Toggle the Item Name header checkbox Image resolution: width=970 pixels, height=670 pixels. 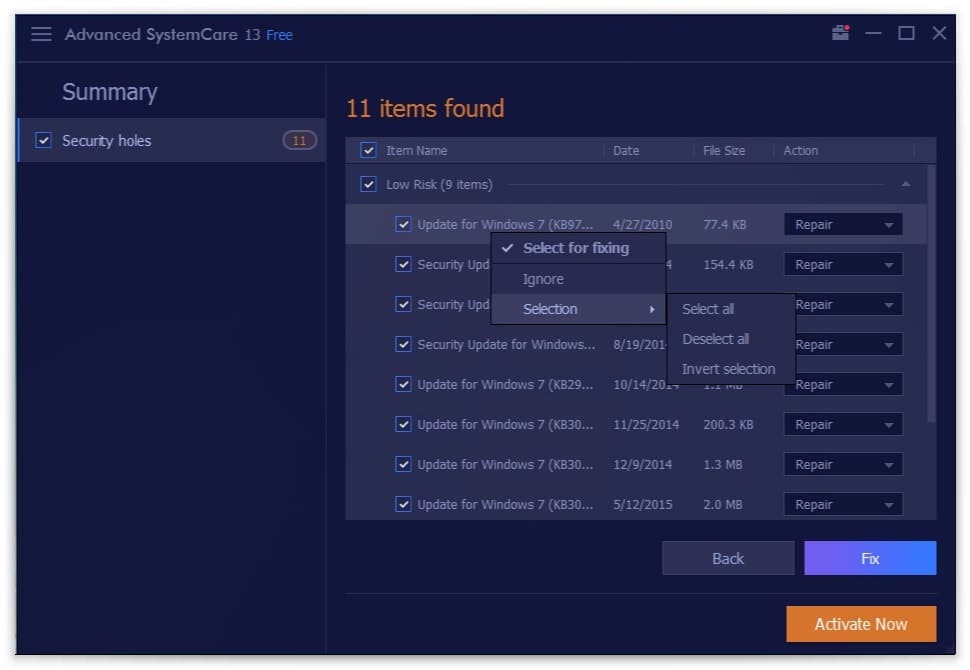368,150
